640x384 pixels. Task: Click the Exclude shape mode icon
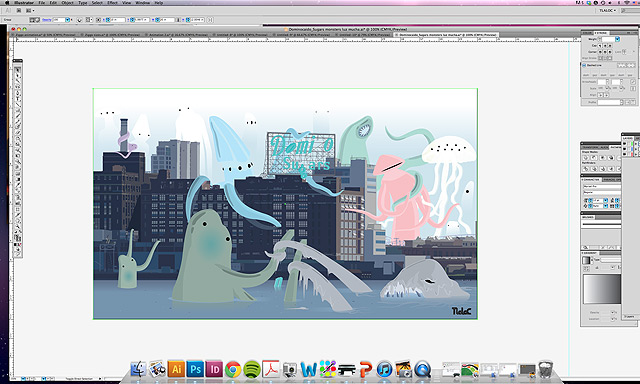pos(611,158)
